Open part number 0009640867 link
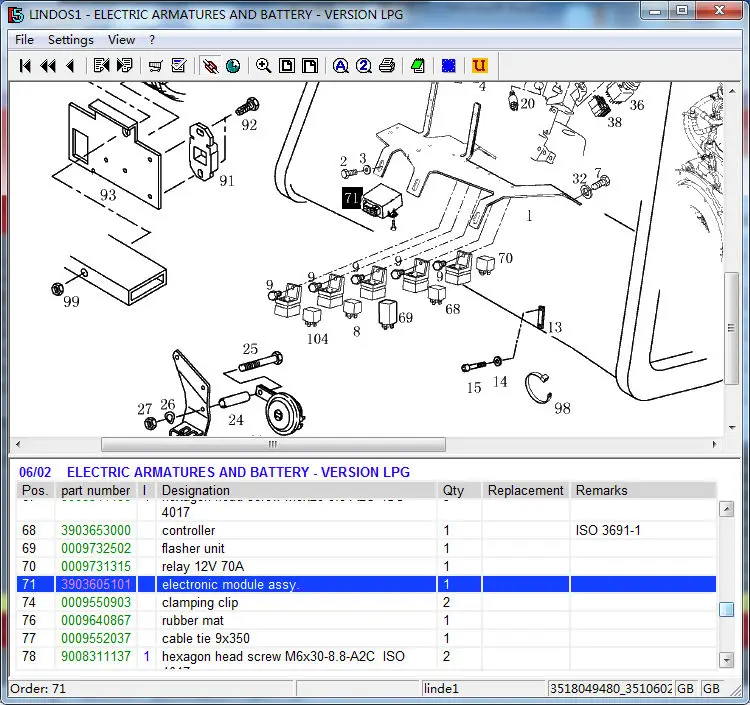Image resolution: width=750 pixels, height=705 pixels. pyautogui.click(x=96, y=620)
